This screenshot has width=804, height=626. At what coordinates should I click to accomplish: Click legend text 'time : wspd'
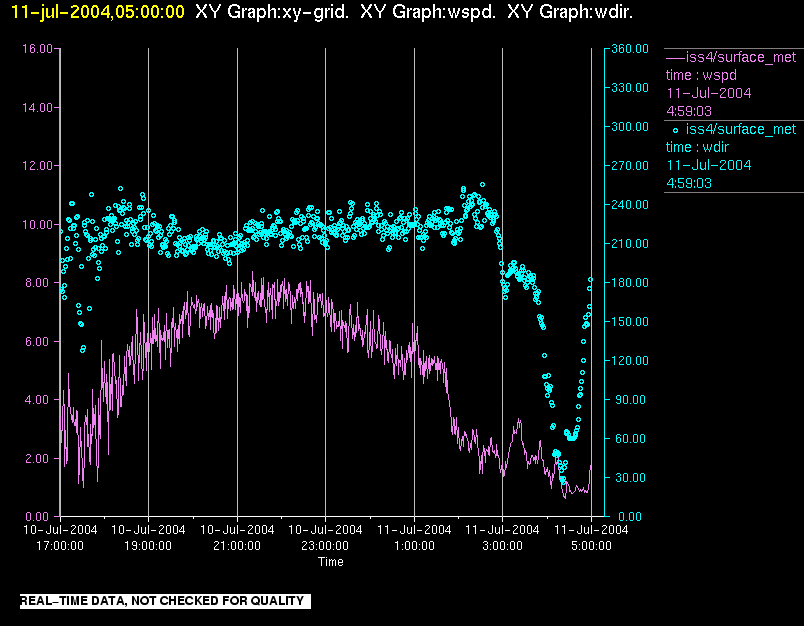pyautogui.click(x=701, y=75)
